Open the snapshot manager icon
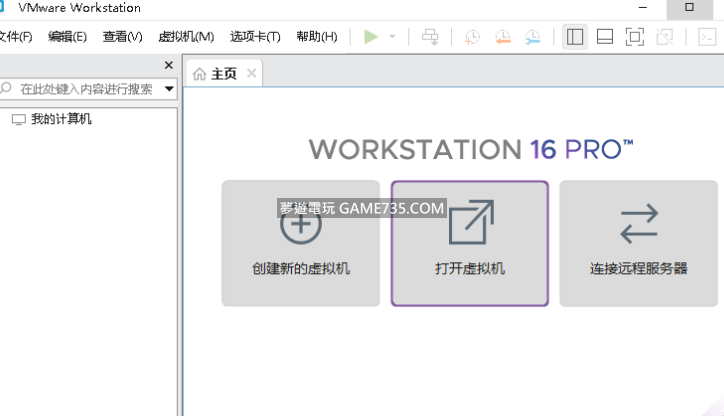The image size is (724, 416). point(534,37)
